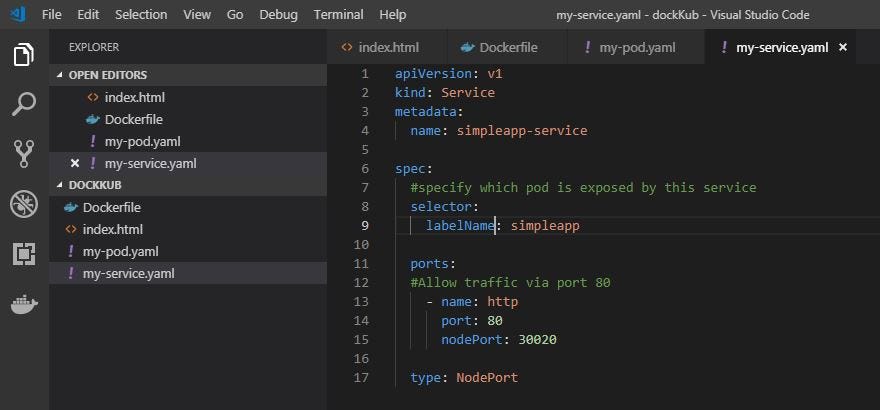Select my-pod.yaml in the DOCKKUB folder
The width and height of the screenshot is (880, 410).
click(120, 252)
